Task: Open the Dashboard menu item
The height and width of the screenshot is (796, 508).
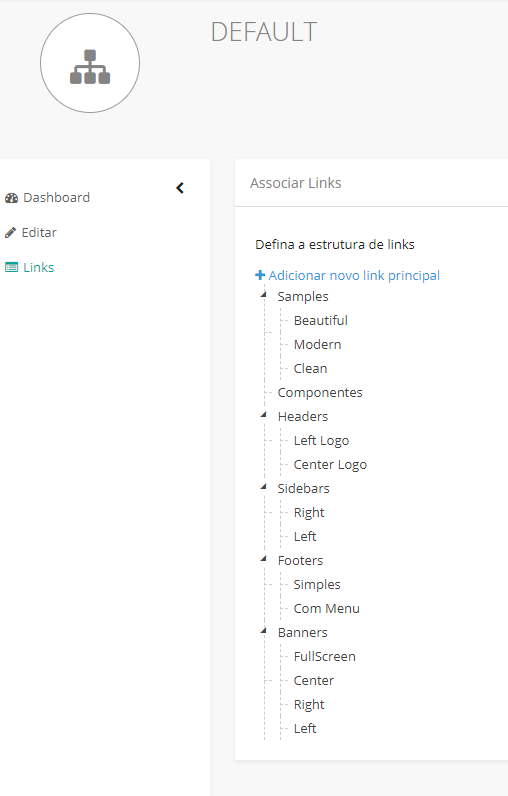Action: (x=56, y=197)
